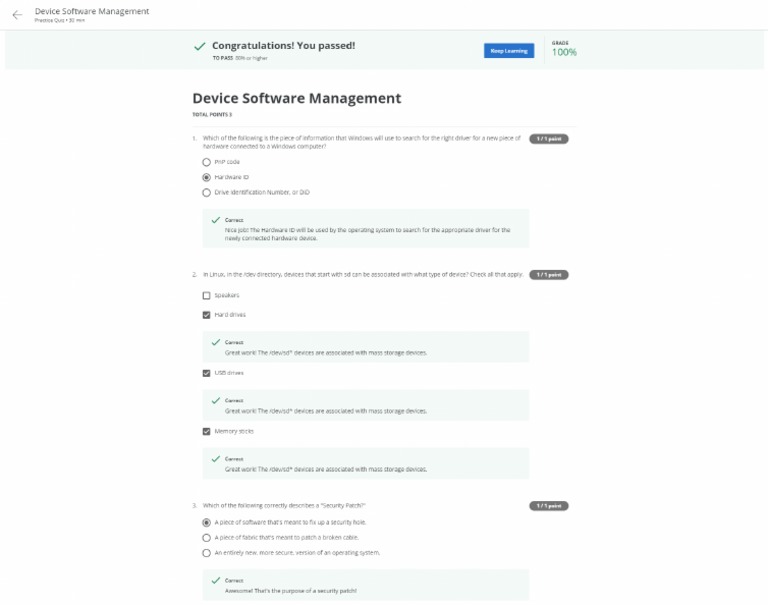
Task: Choose Drive Identification Number option
Action: coord(207,192)
